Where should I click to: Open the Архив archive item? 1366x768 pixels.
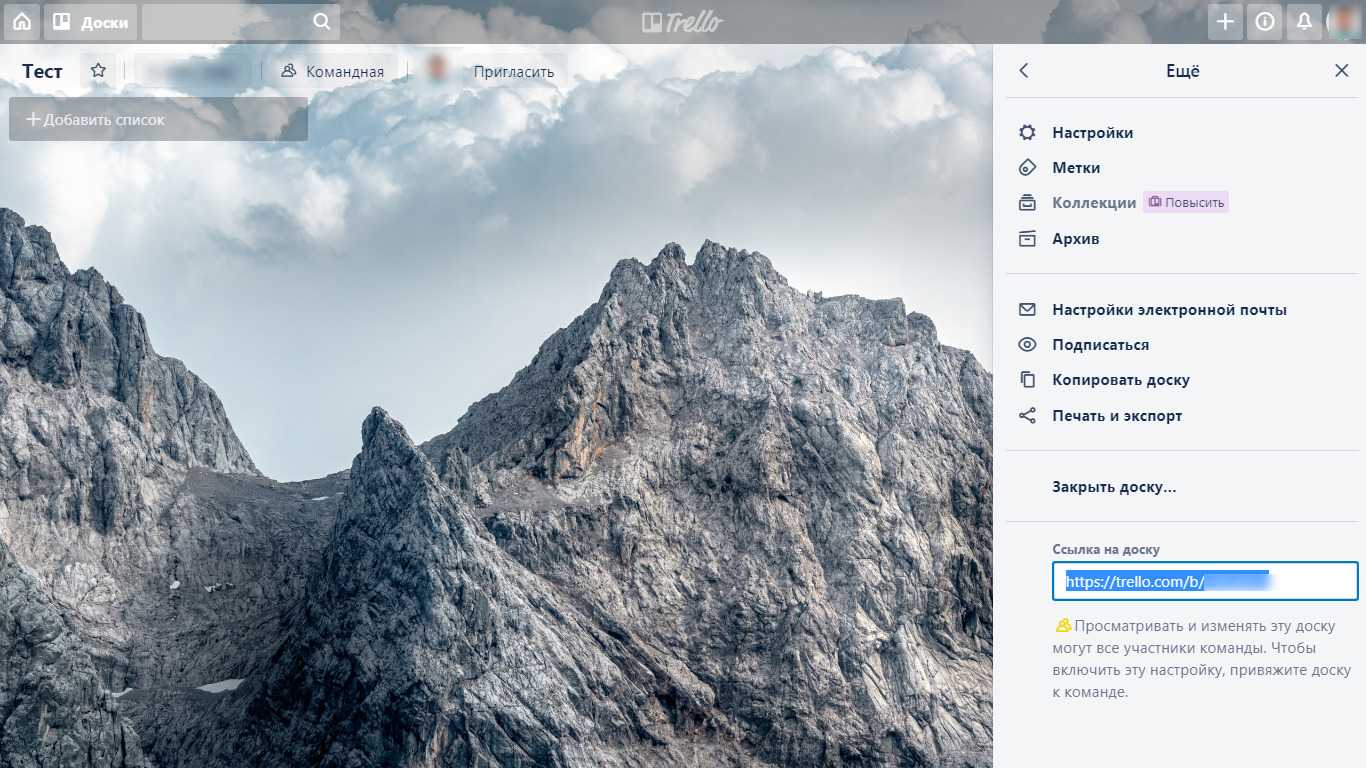[1075, 239]
